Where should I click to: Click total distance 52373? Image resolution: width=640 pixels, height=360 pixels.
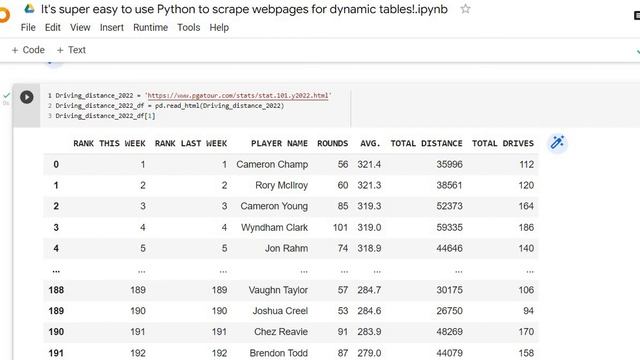(x=449, y=206)
